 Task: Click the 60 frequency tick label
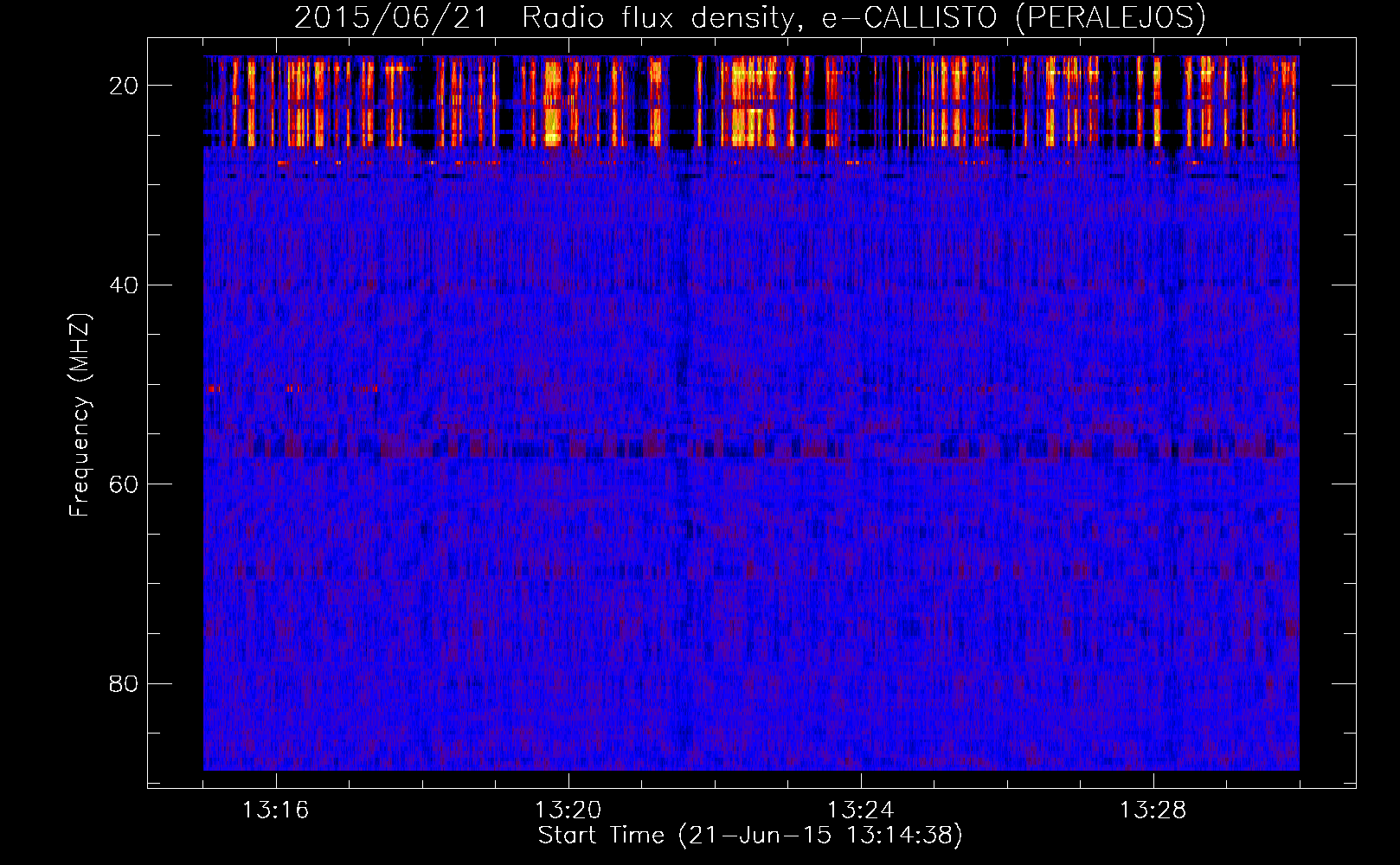[124, 484]
